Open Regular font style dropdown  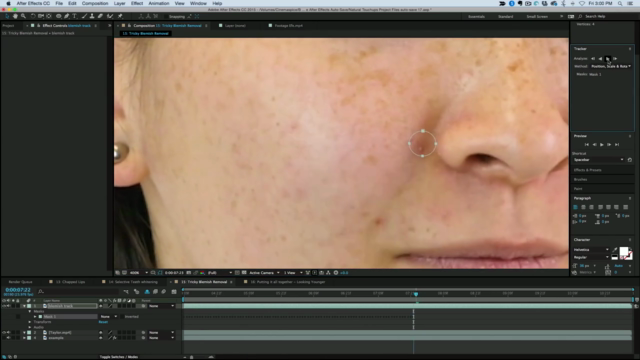pyautogui.click(x=591, y=257)
